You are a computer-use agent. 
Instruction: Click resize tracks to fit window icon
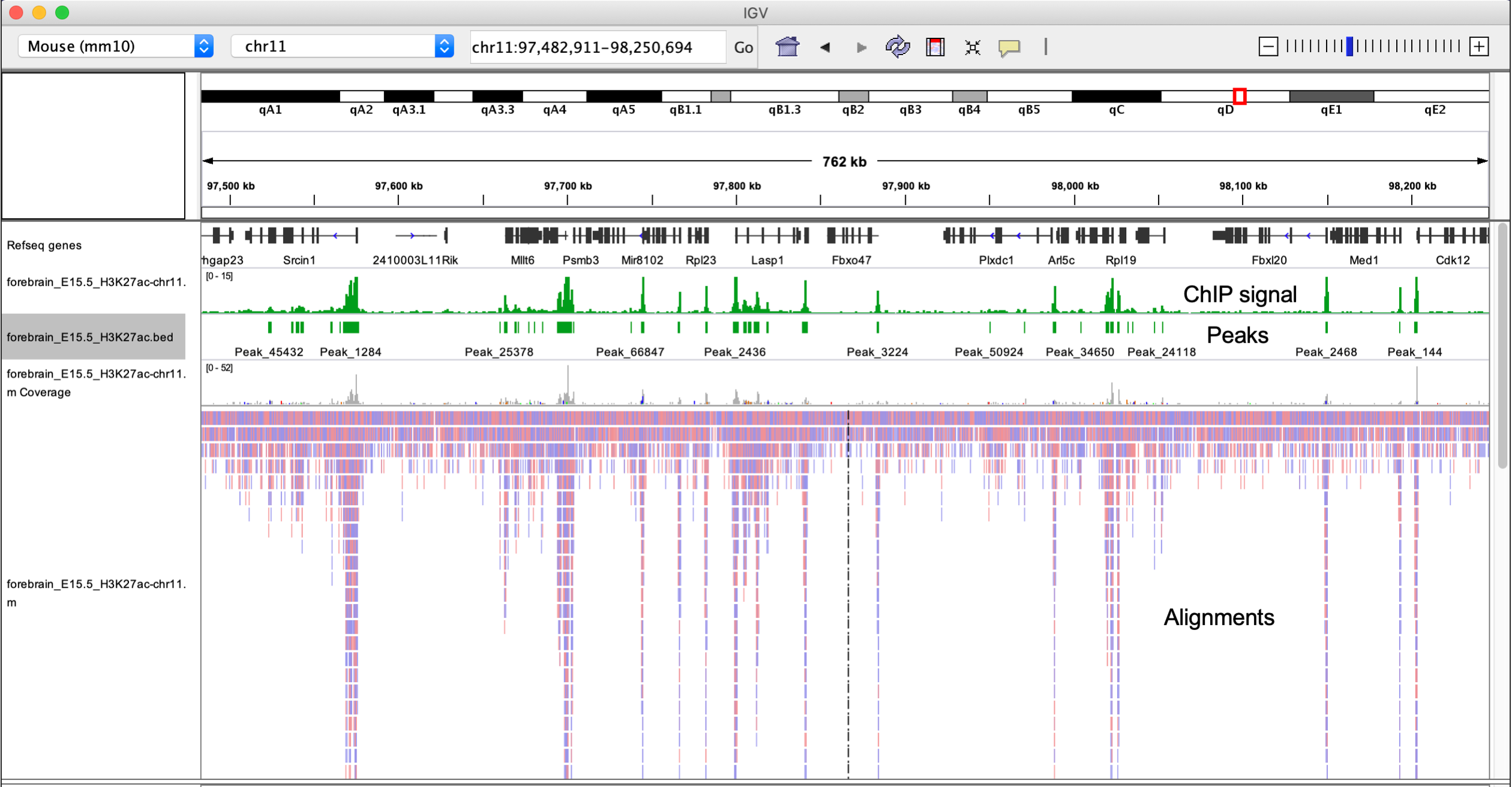(972, 47)
